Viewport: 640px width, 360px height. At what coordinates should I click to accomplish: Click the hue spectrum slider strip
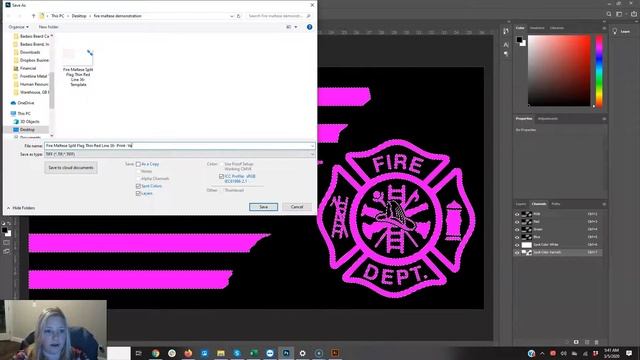click(599, 71)
